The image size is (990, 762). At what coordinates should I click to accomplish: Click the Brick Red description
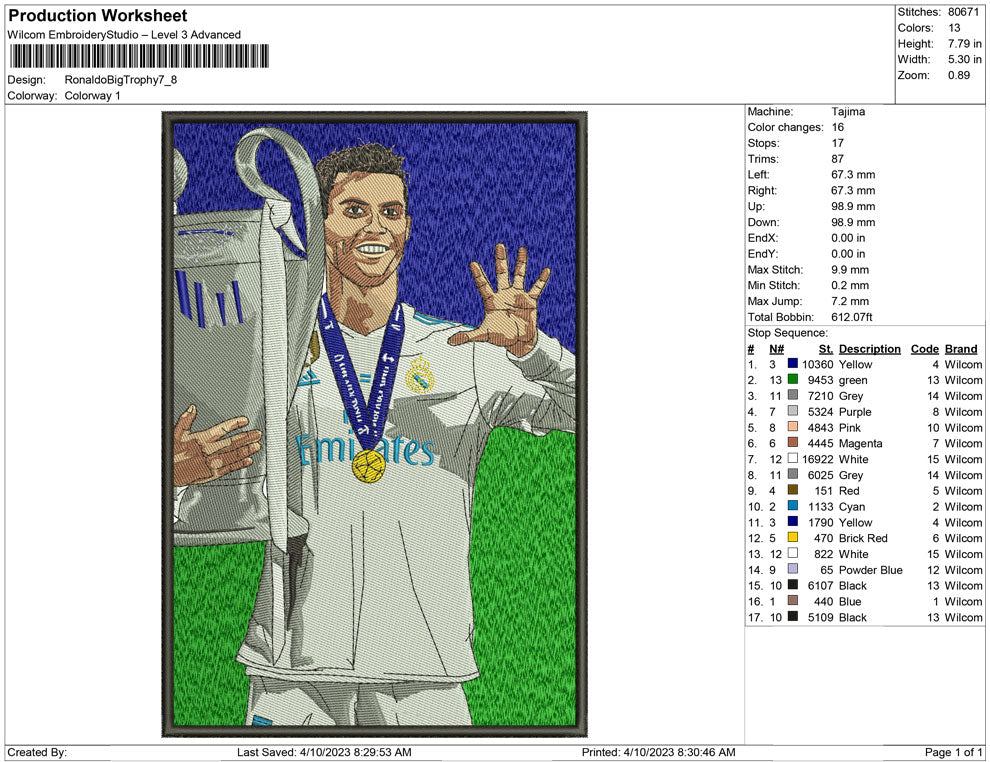coord(863,539)
